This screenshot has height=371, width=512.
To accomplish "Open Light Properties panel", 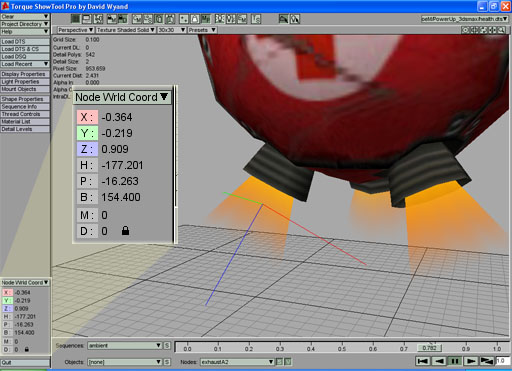I will (25, 82).
